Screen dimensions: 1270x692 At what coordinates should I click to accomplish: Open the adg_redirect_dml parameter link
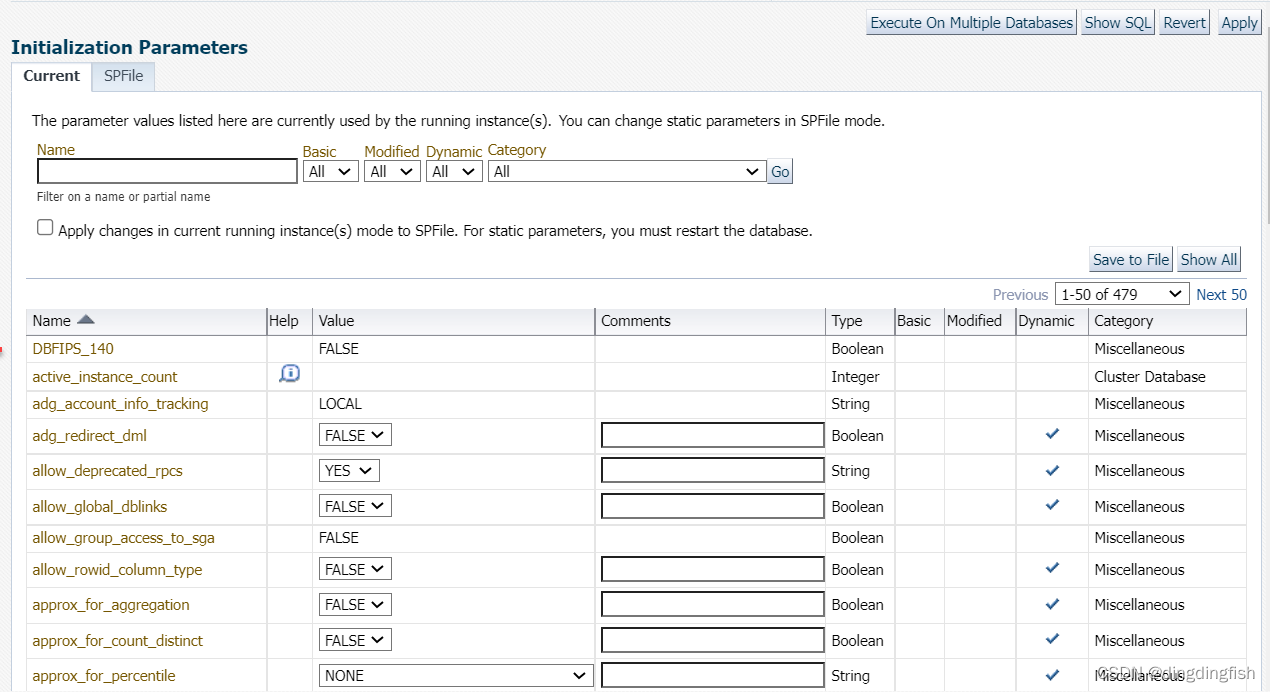(89, 435)
